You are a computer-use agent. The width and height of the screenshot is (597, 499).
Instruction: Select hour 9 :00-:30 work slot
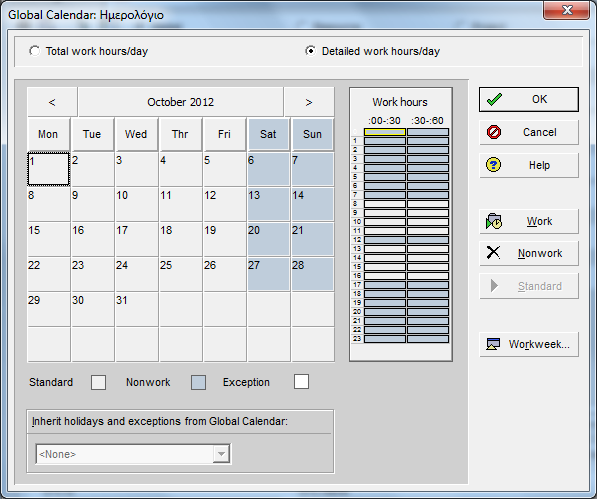click(x=385, y=213)
